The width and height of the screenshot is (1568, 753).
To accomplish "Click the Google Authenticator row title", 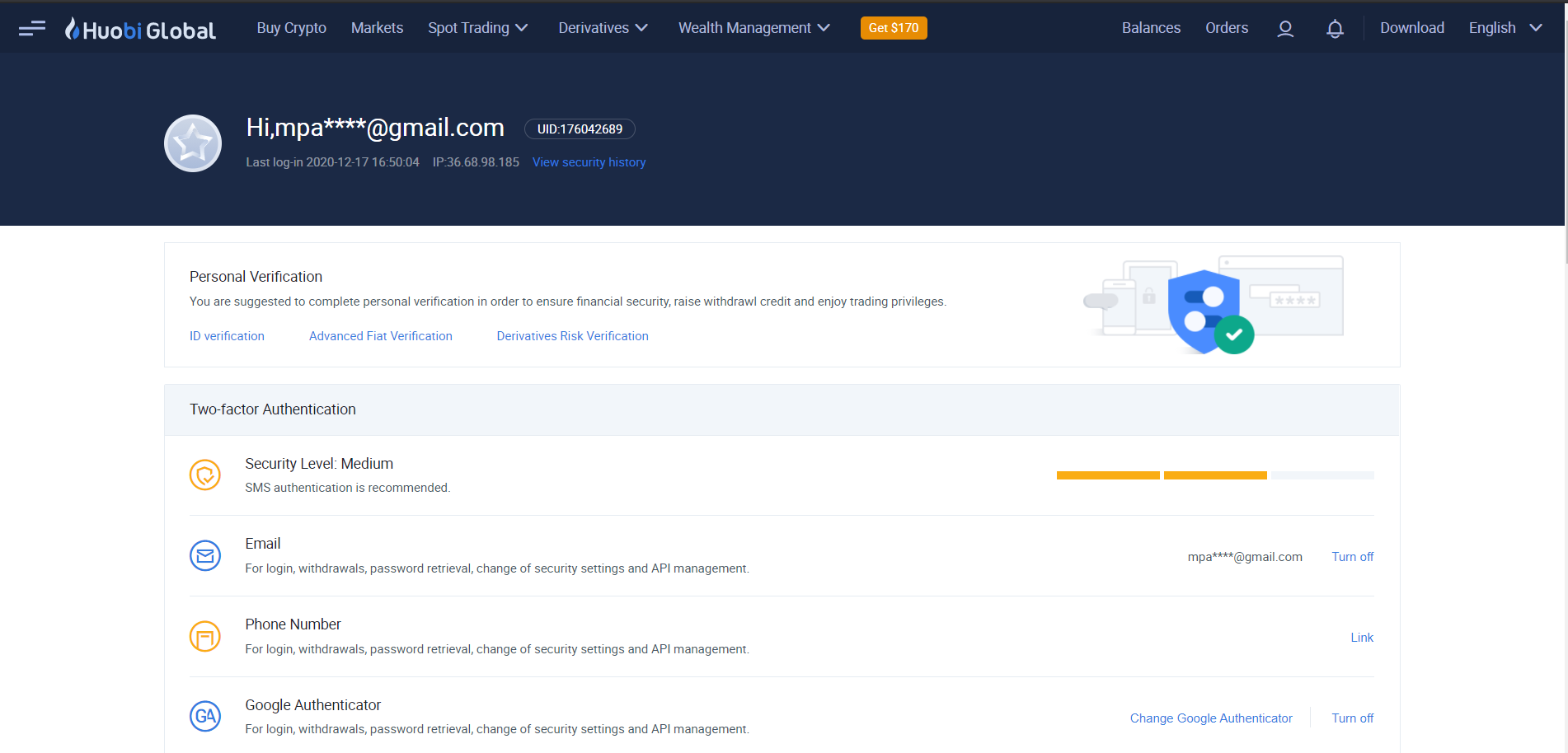I will tap(312, 705).
